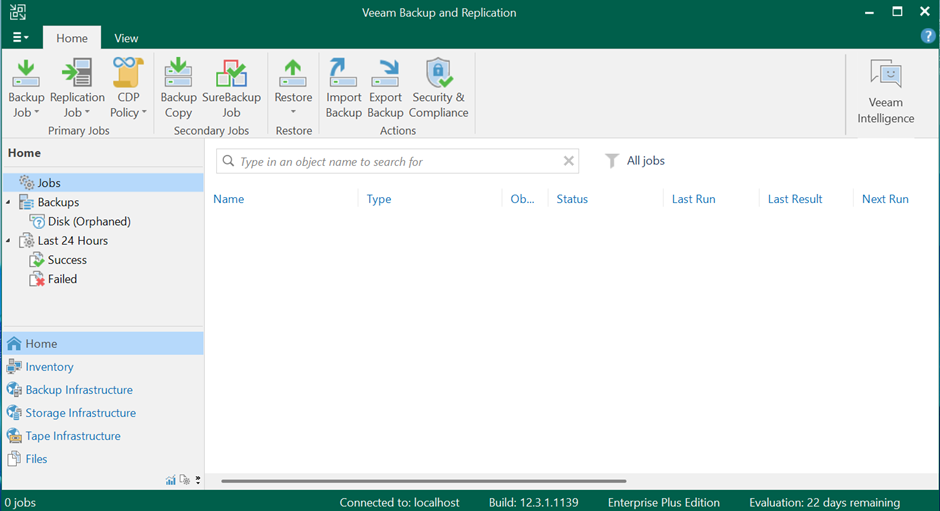
Task: Sort jobs by Last Result column
Action: (795, 199)
